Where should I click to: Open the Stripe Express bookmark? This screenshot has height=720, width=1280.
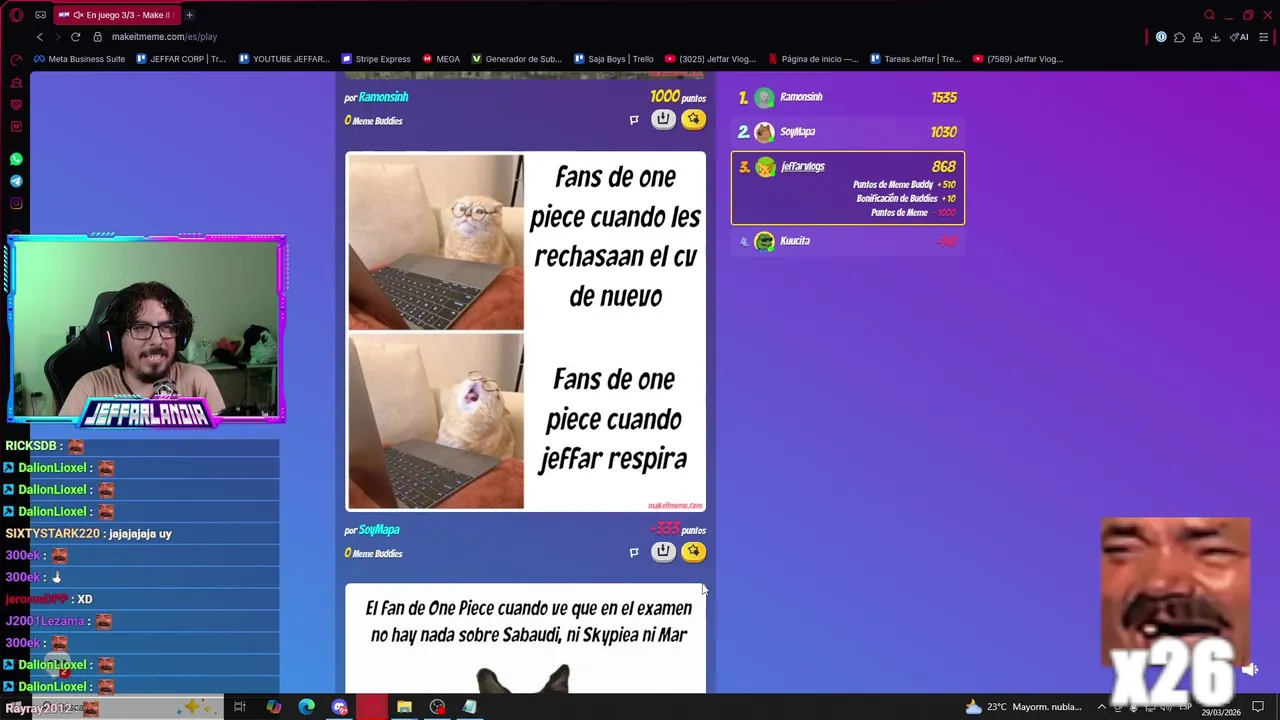click(x=376, y=59)
